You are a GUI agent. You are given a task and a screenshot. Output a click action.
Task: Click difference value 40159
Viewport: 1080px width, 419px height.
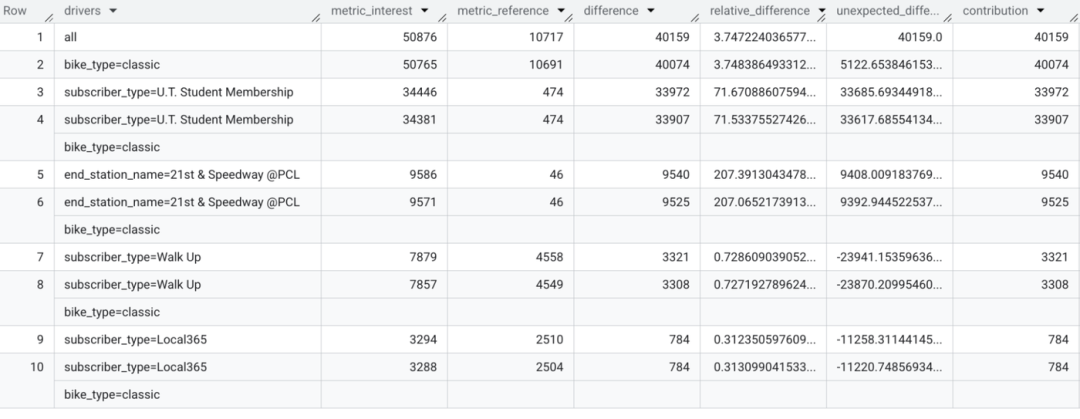point(672,37)
